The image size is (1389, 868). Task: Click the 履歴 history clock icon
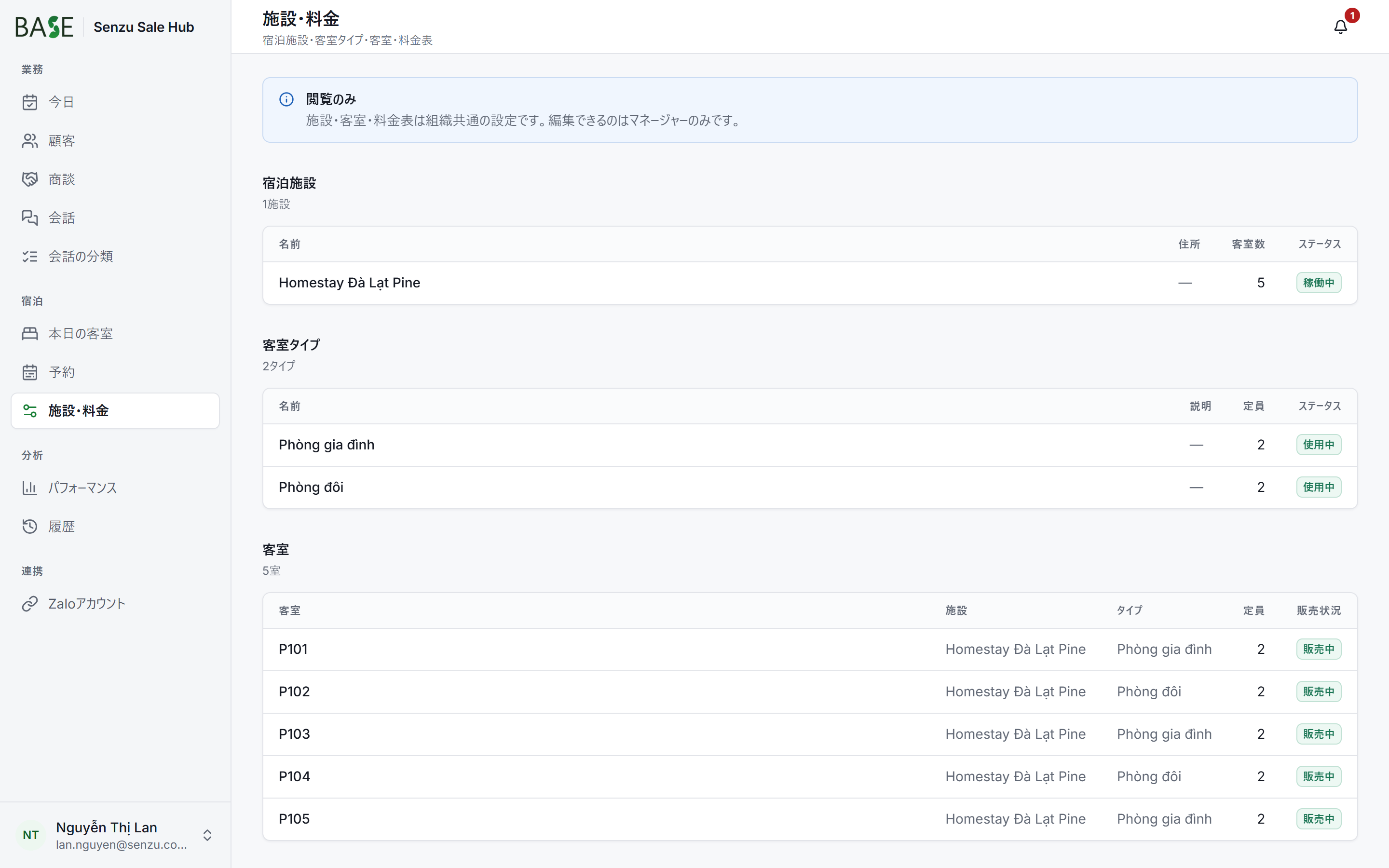pos(30,527)
